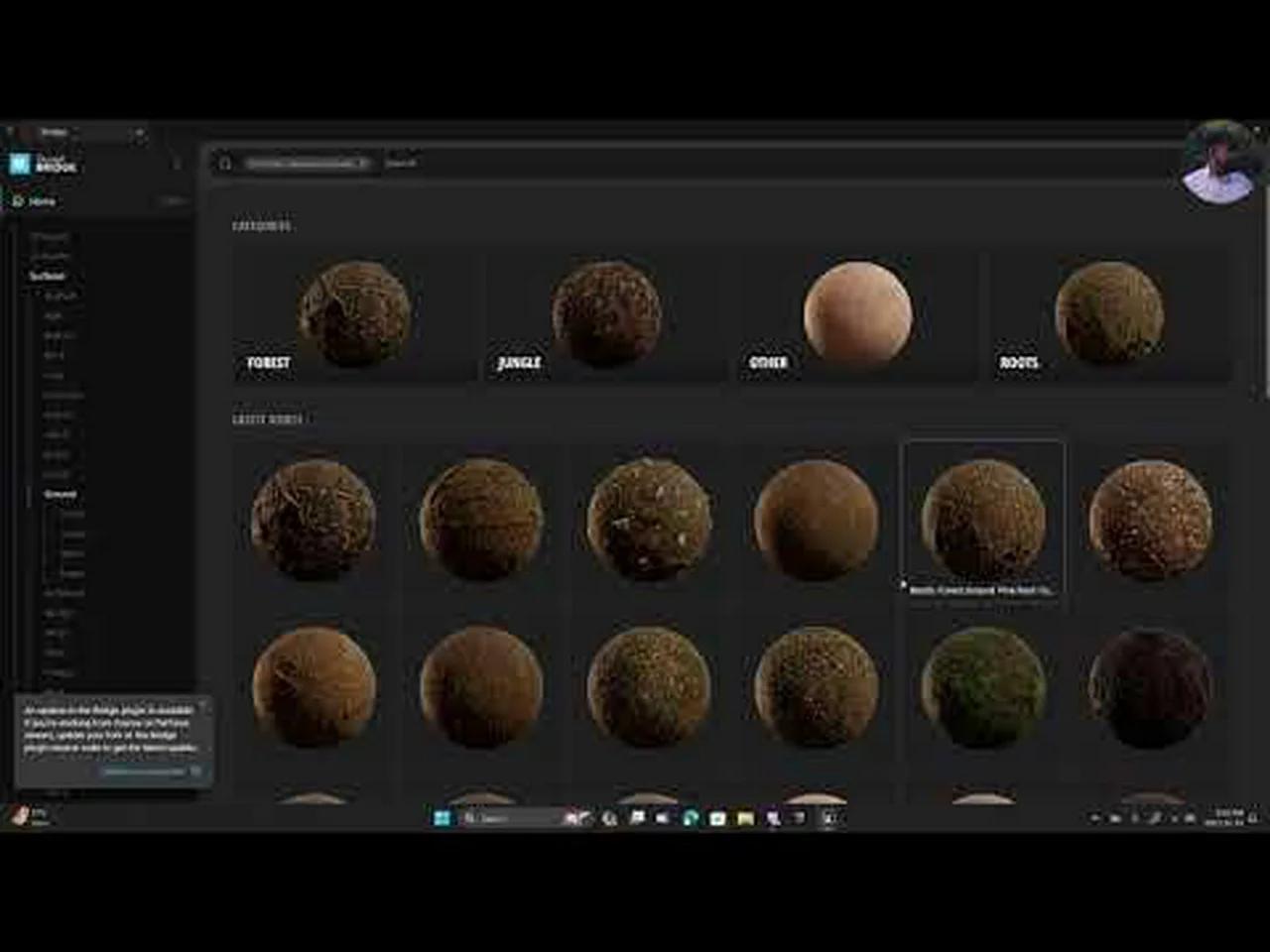The width and height of the screenshot is (1270, 952).
Task: Click the search magnifier icon
Action: [x=225, y=163]
